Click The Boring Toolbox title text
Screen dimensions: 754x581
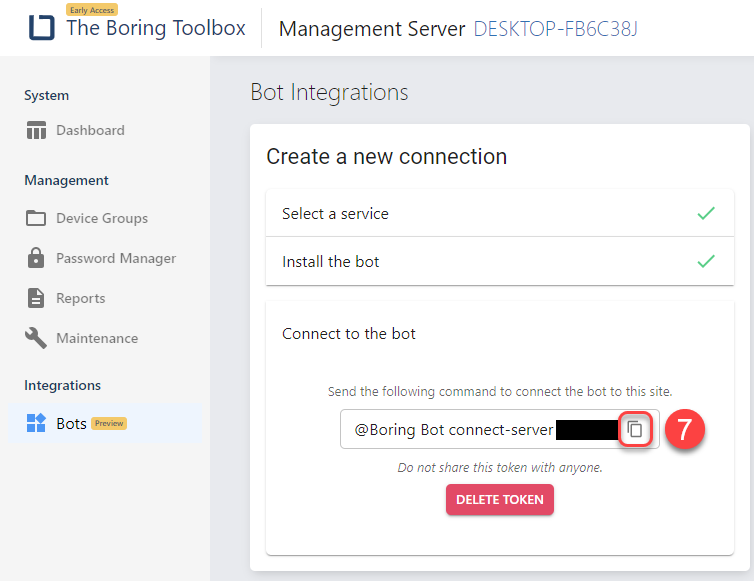pyautogui.click(x=156, y=28)
